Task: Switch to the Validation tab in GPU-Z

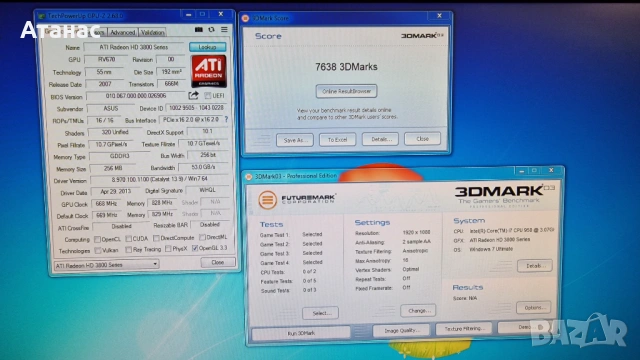Action: pyautogui.click(x=152, y=32)
